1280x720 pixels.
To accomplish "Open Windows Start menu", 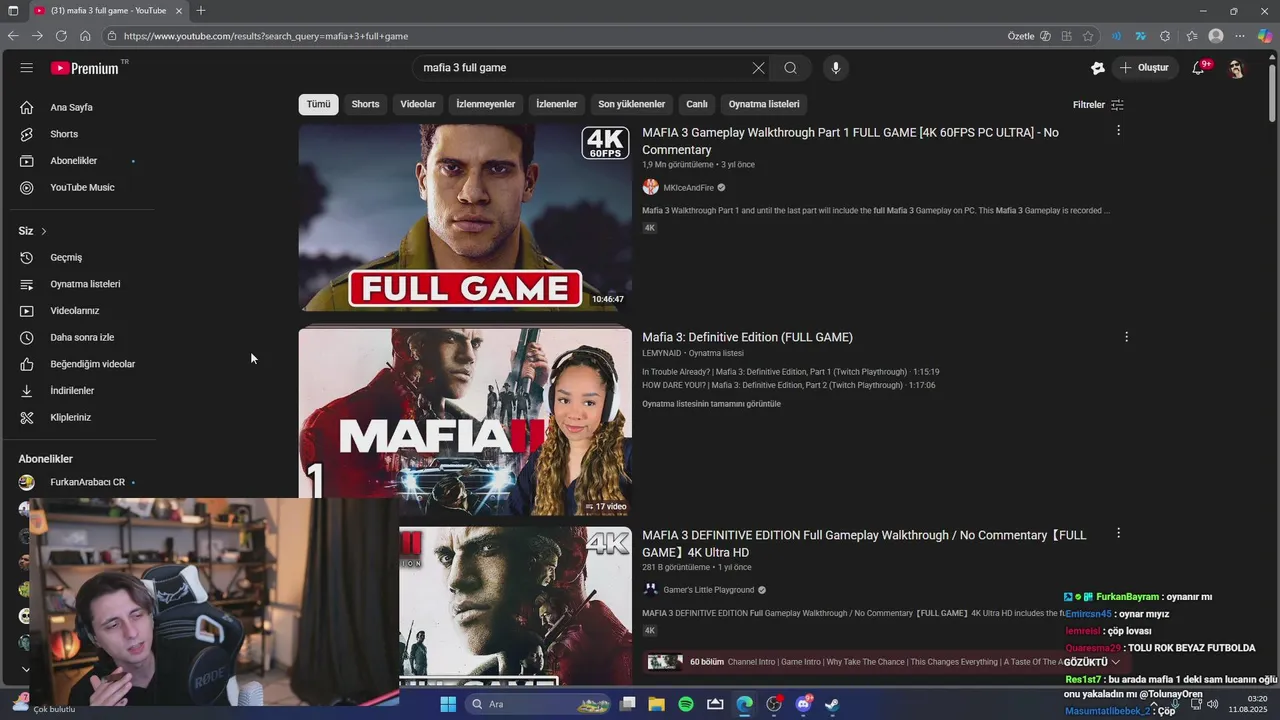I will 448,704.
